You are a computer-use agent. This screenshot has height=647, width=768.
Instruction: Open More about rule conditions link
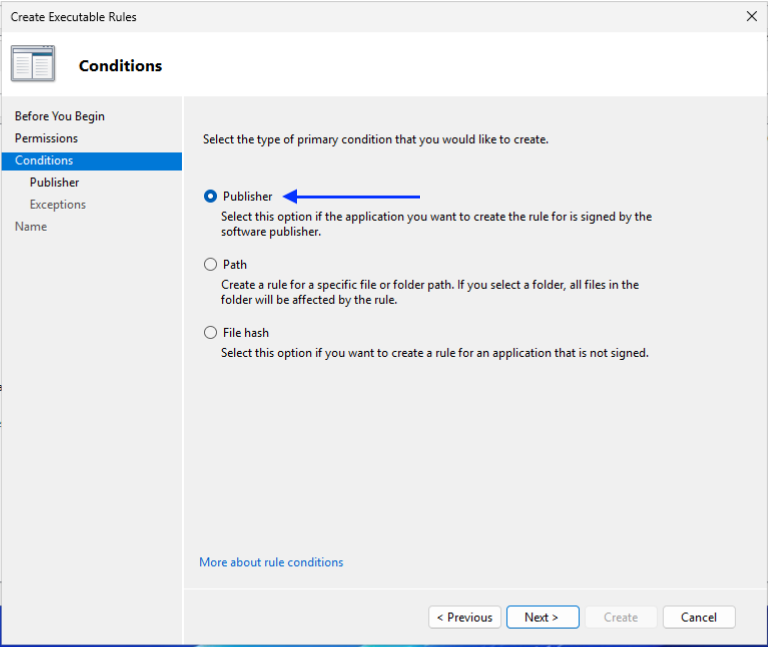(271, 562)
